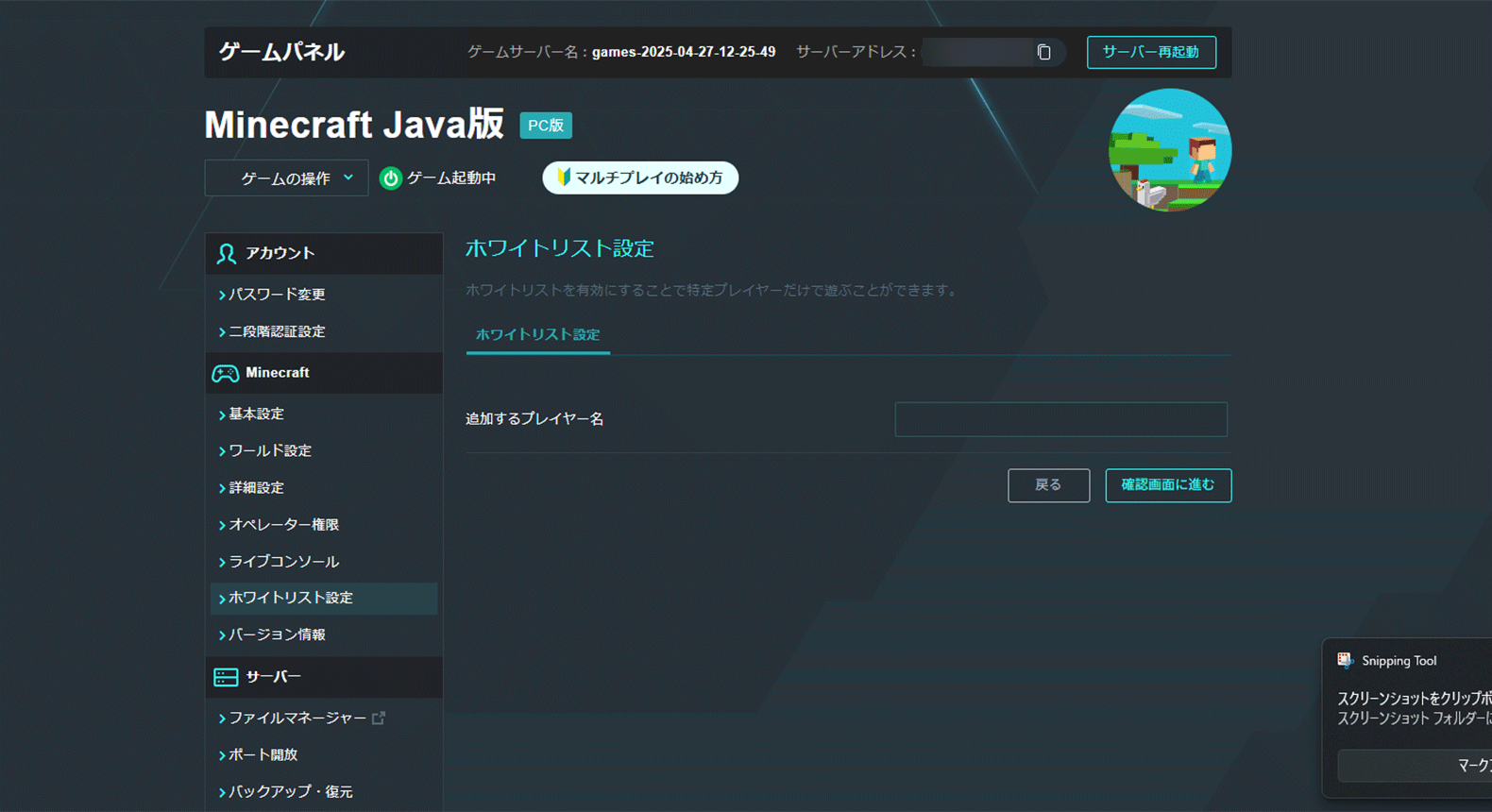Click the Minecraft gamepad icon
1492x812 pixels.
(x=225, y=373)
